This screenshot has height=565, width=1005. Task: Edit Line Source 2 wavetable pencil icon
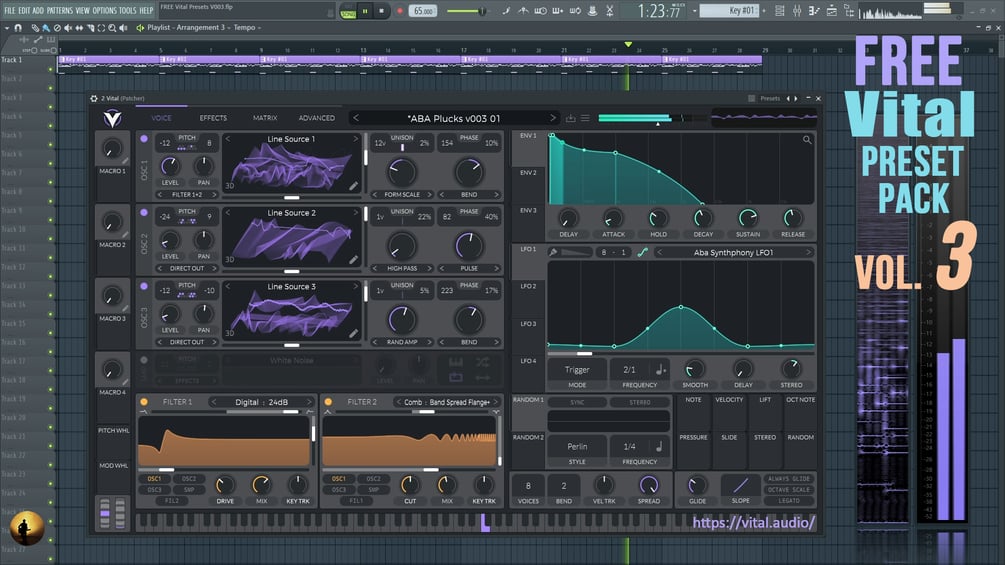click(353, 260)
